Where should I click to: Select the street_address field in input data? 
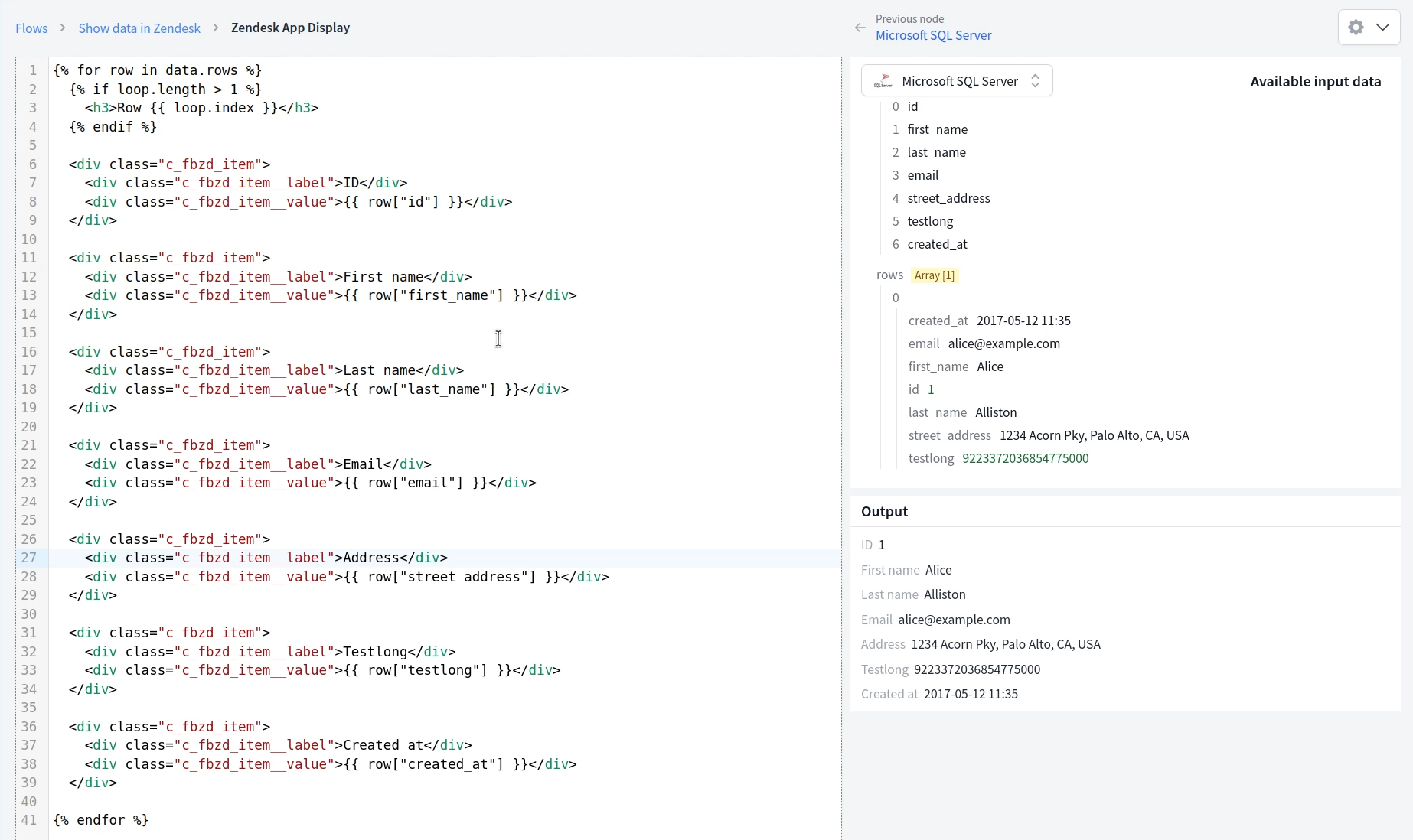tap(948, 198)
